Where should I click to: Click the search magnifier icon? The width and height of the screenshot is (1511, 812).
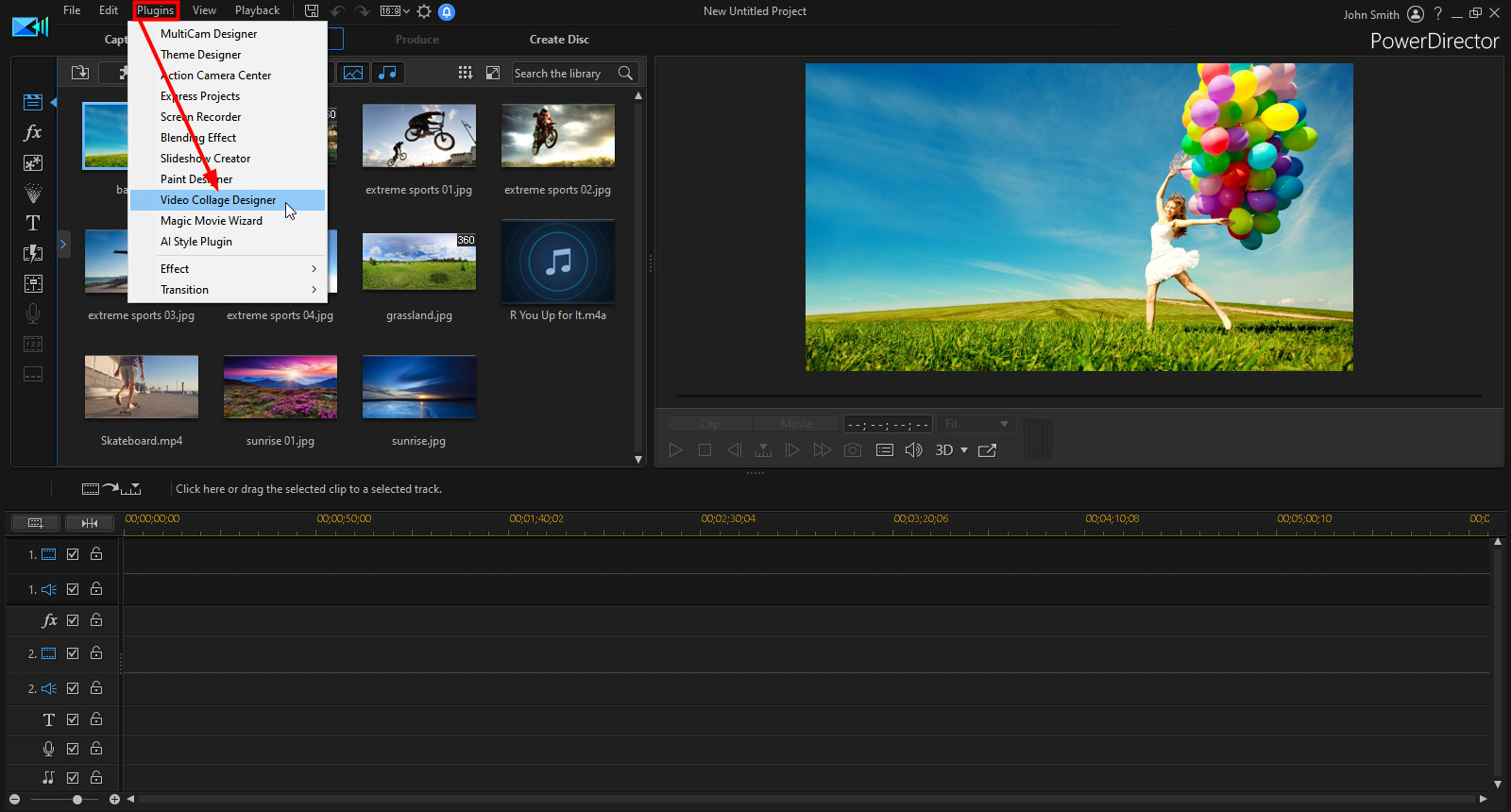point(625,73)
